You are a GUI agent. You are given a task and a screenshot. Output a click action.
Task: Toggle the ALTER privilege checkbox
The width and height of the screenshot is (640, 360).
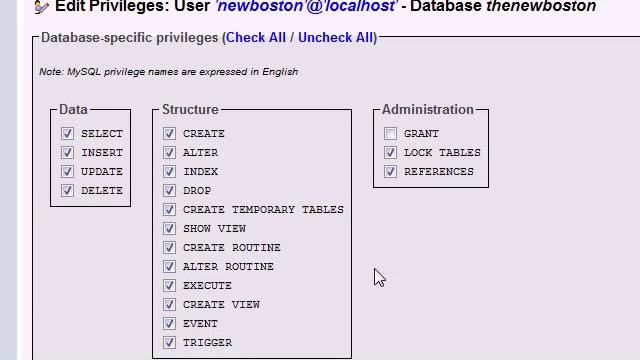click(169, 153)
